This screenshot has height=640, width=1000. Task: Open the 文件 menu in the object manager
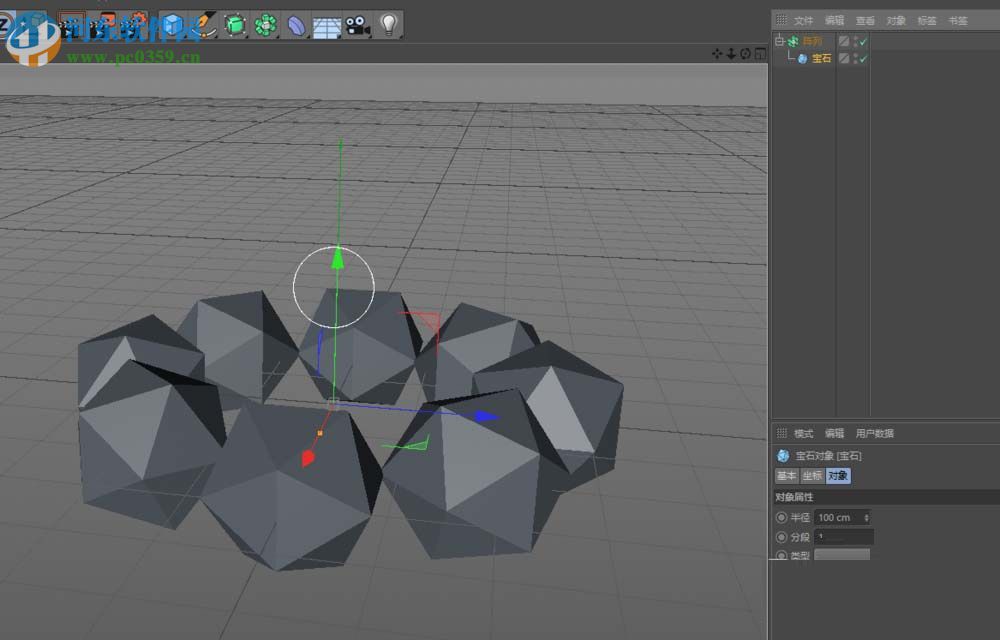(x=803, y=19)
